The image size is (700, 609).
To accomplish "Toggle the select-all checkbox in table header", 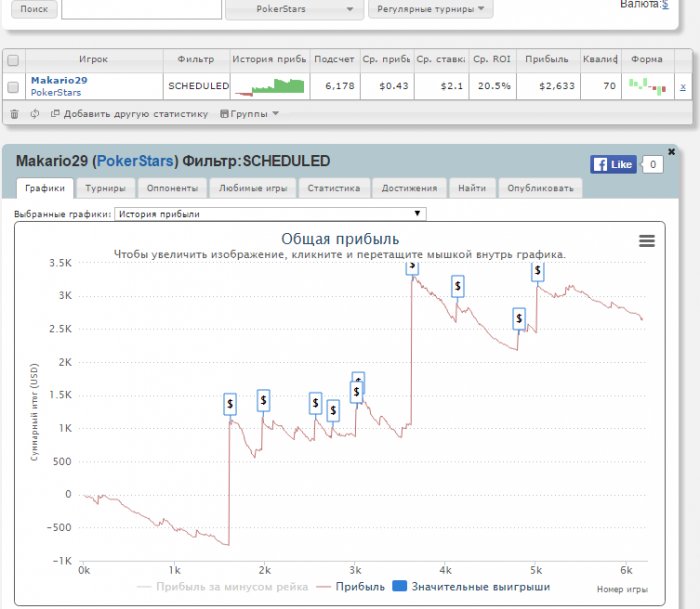I will (13, 60).
